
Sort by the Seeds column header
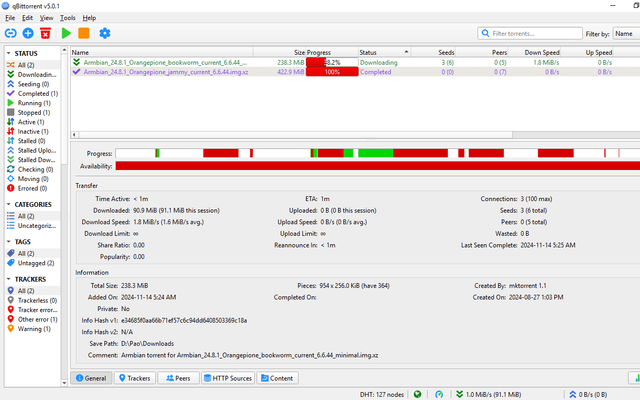433,52
